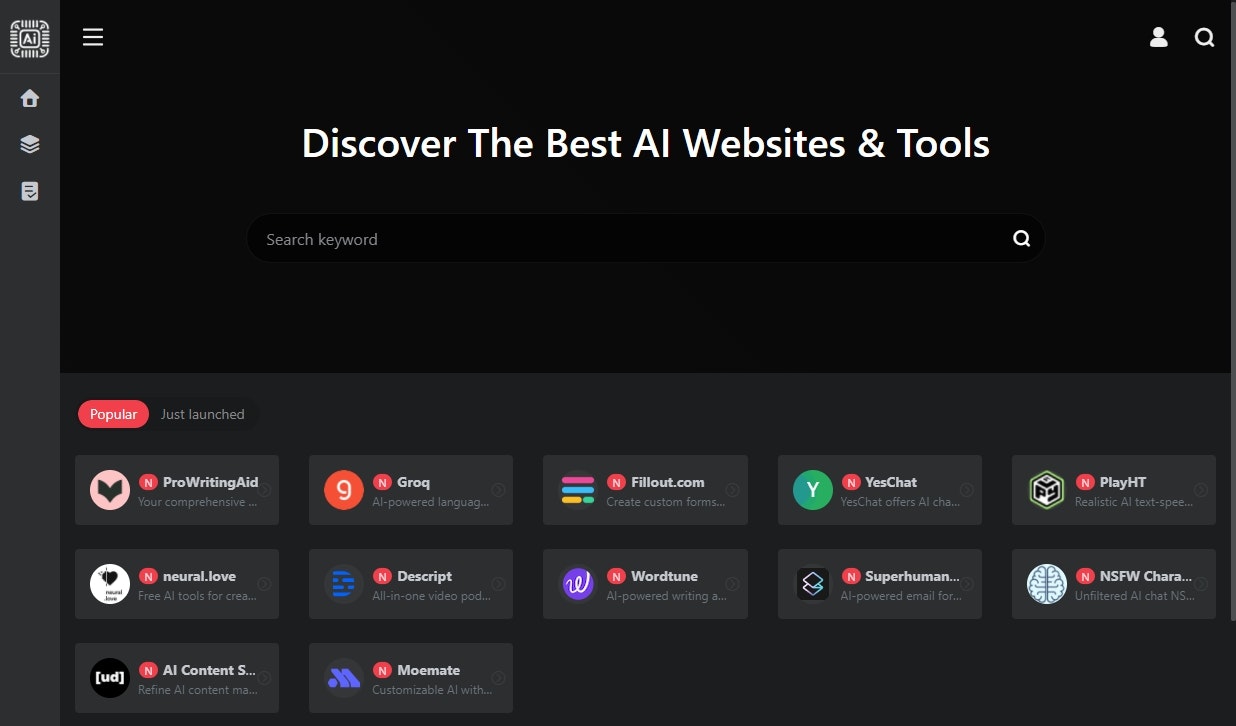
Task: Toggle the N badge on Descript
Action: pos(381,576)
